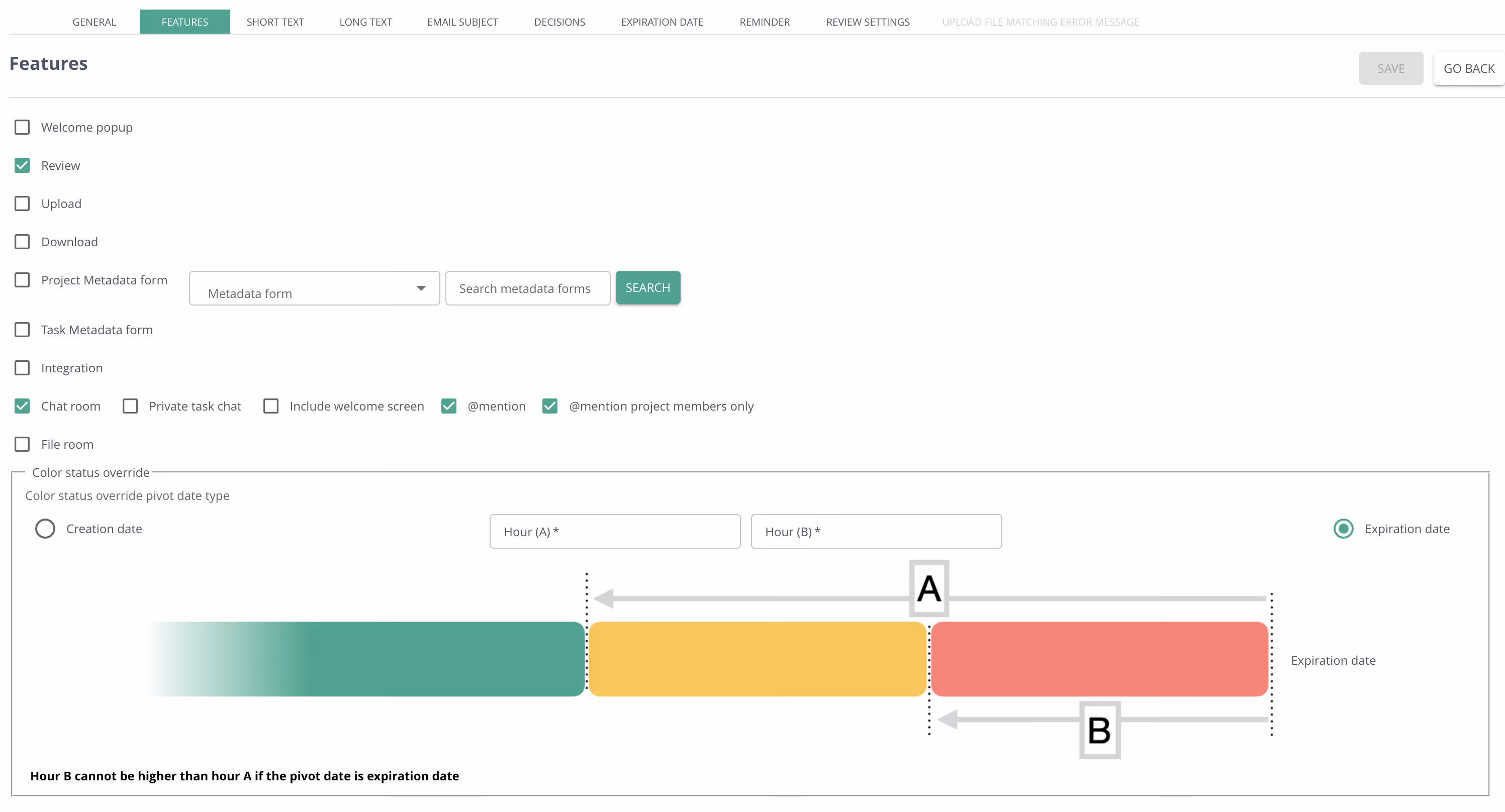The width and height of the screenshot is (1505, 812).
Task: Enable the Upload checkbox
Action: 22,204
